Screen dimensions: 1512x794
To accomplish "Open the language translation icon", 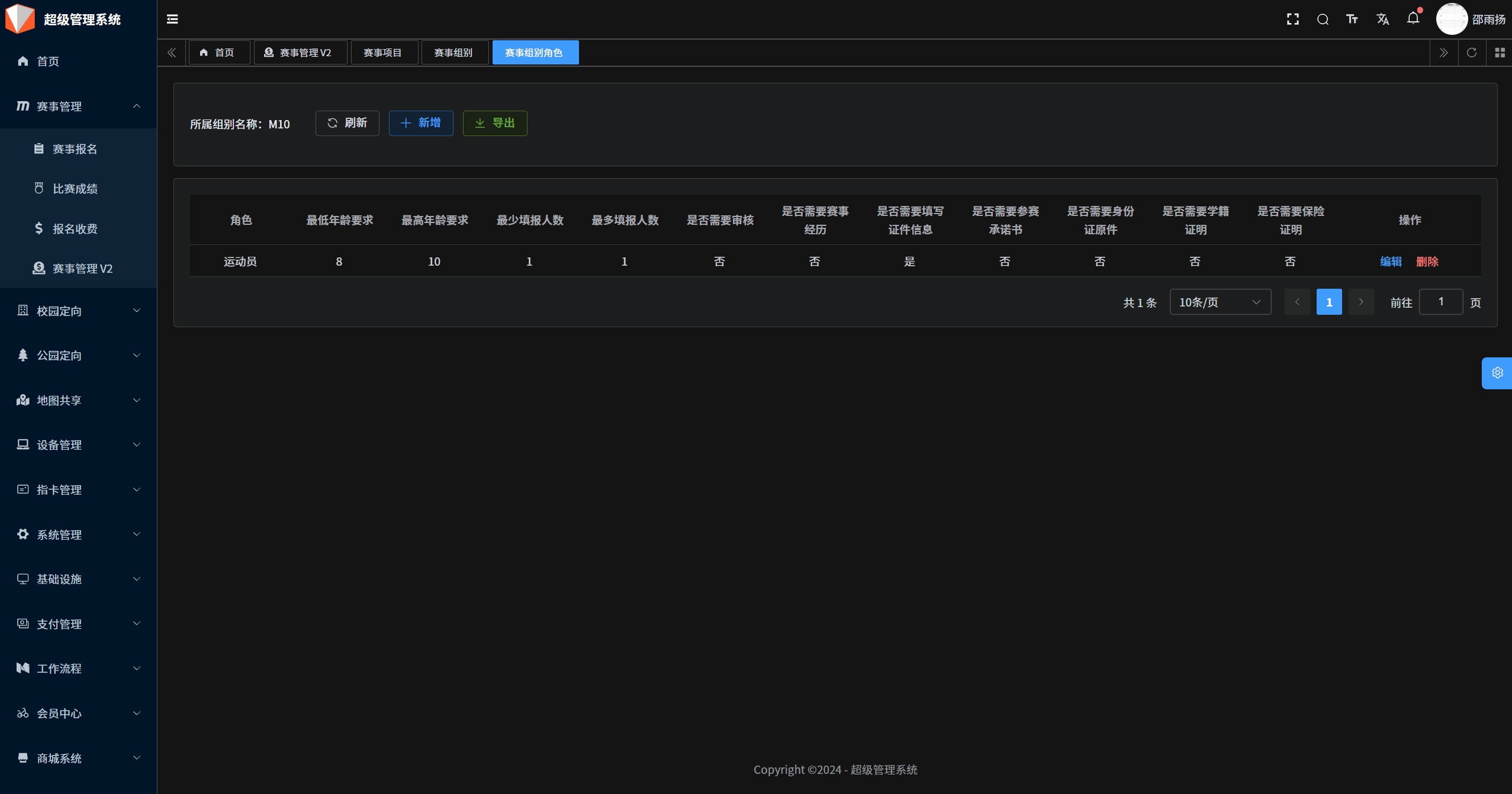I will pyautogui.click(x=1382, y=20).
